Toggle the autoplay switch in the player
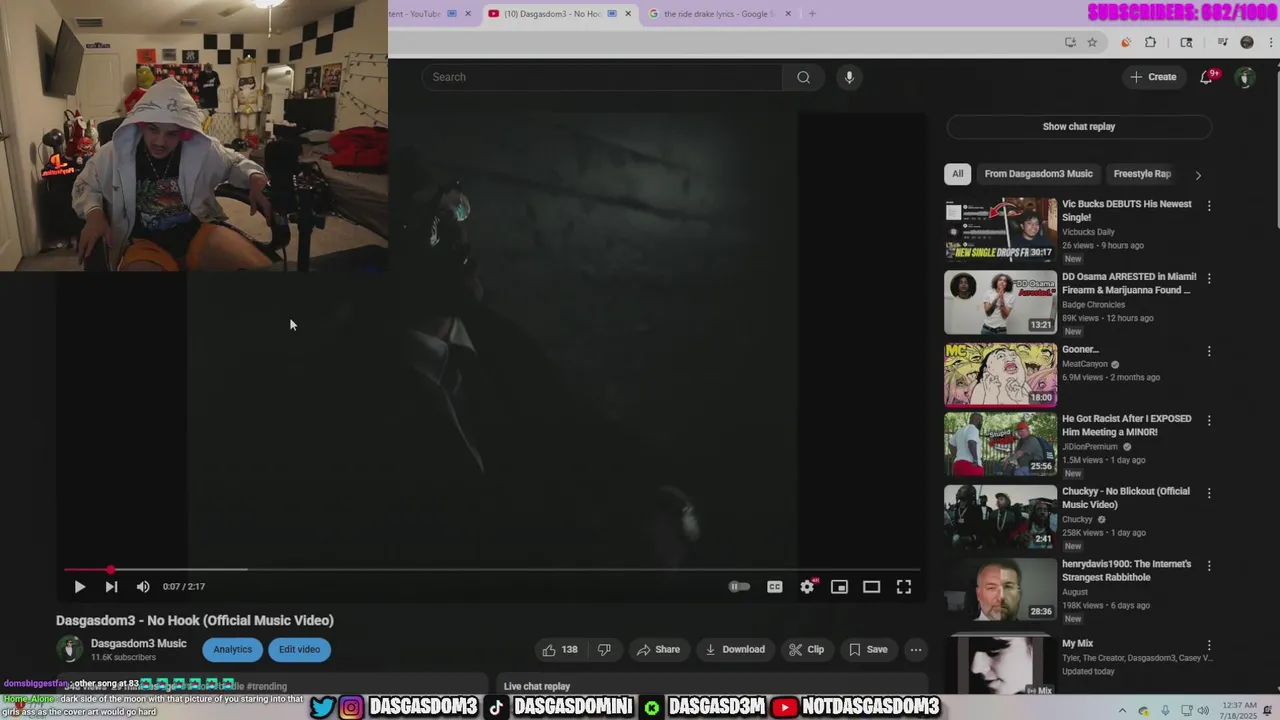1280x720 pixels. [739, 587]
